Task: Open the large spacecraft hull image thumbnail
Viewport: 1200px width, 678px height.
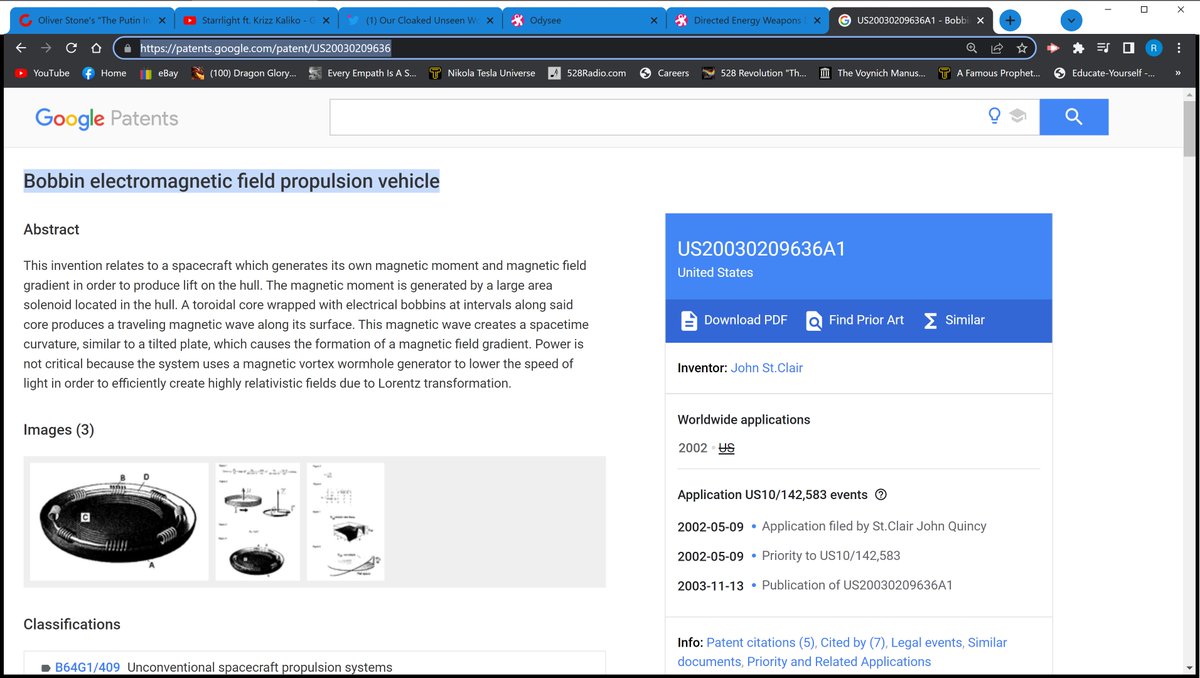Action: pos(119,521)
